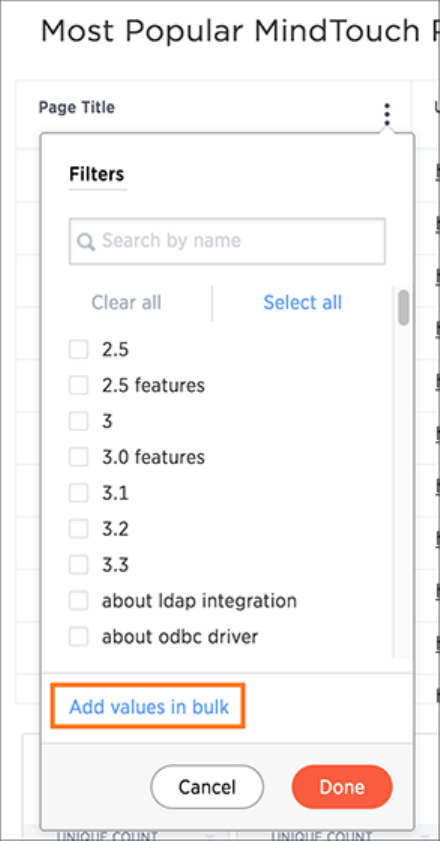Focus the Search by name field
Viewport: 440px width, 841px height.
click(x=227, y=241)
